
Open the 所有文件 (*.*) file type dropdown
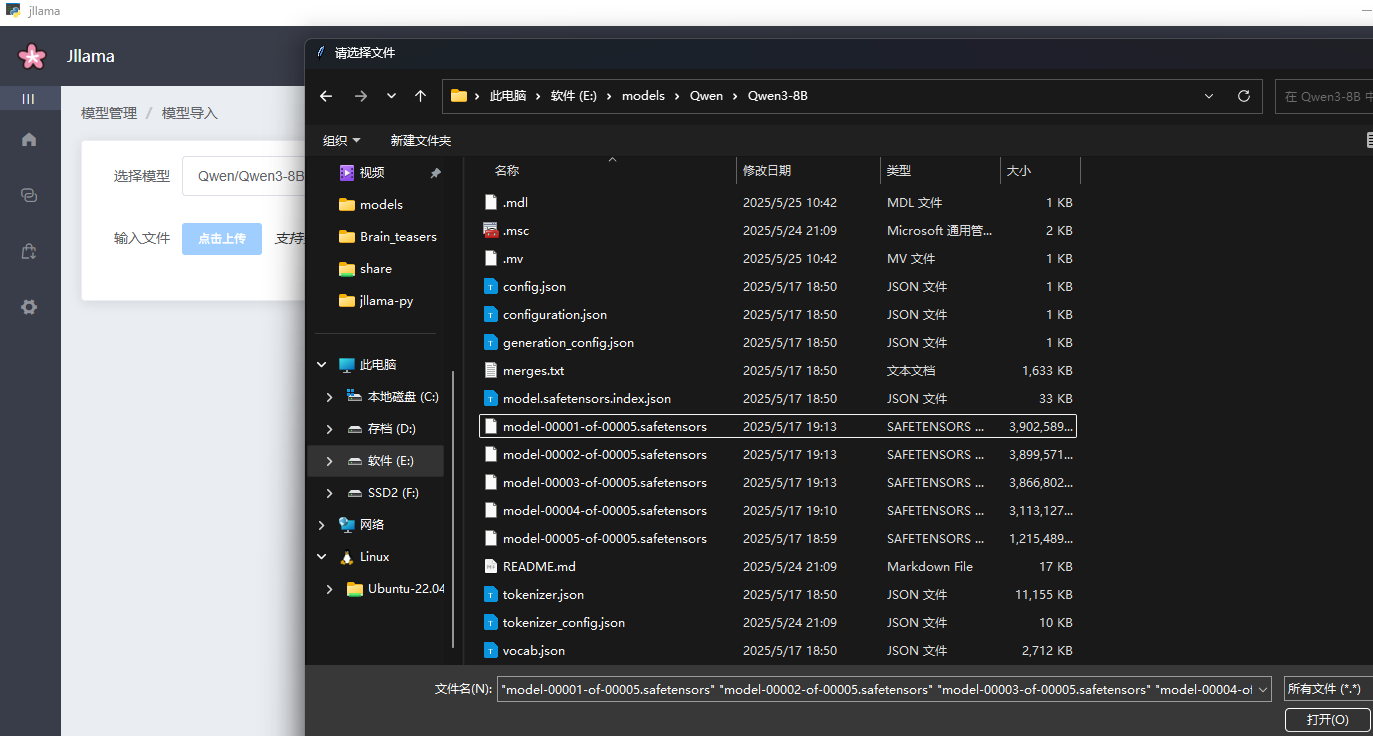[1328, 689]
